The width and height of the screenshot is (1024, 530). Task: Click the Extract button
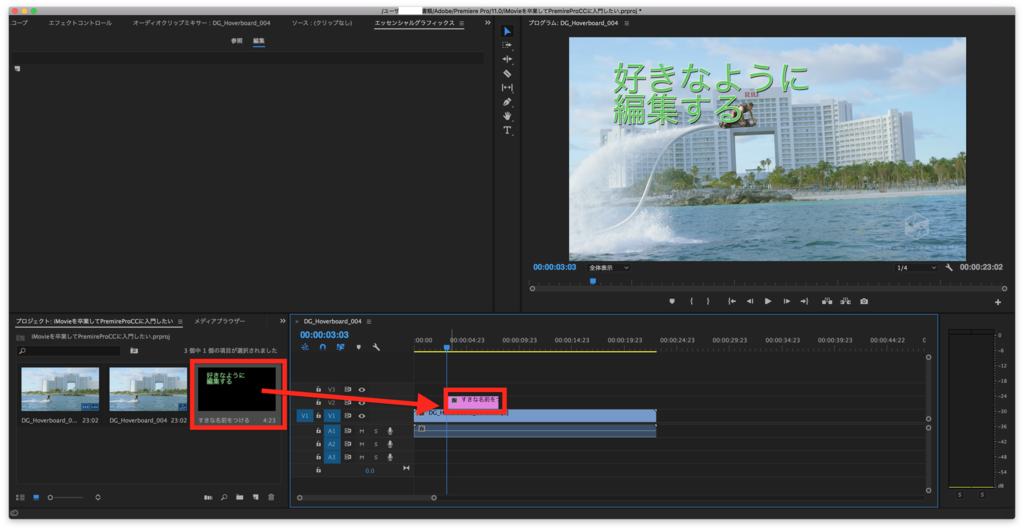click(845, 302)
